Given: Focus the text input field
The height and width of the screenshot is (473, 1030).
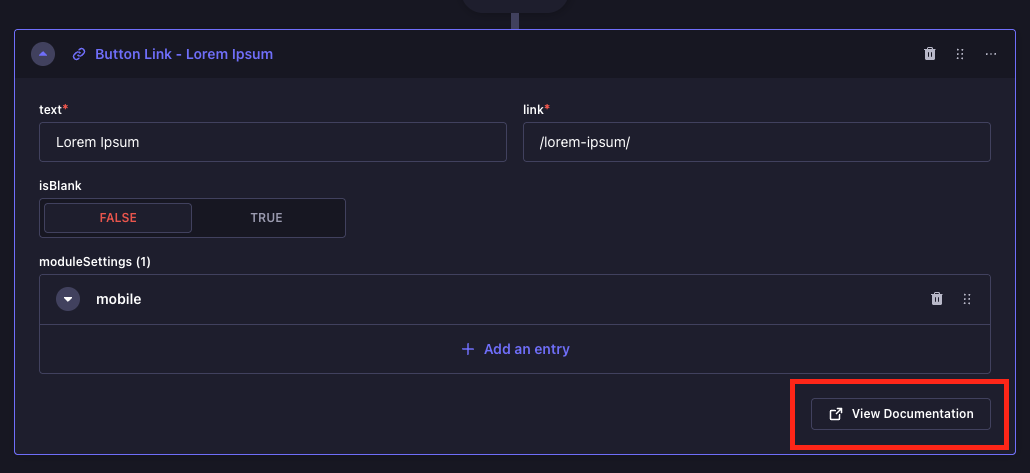Looking at the screenshot, I should 272,142.
